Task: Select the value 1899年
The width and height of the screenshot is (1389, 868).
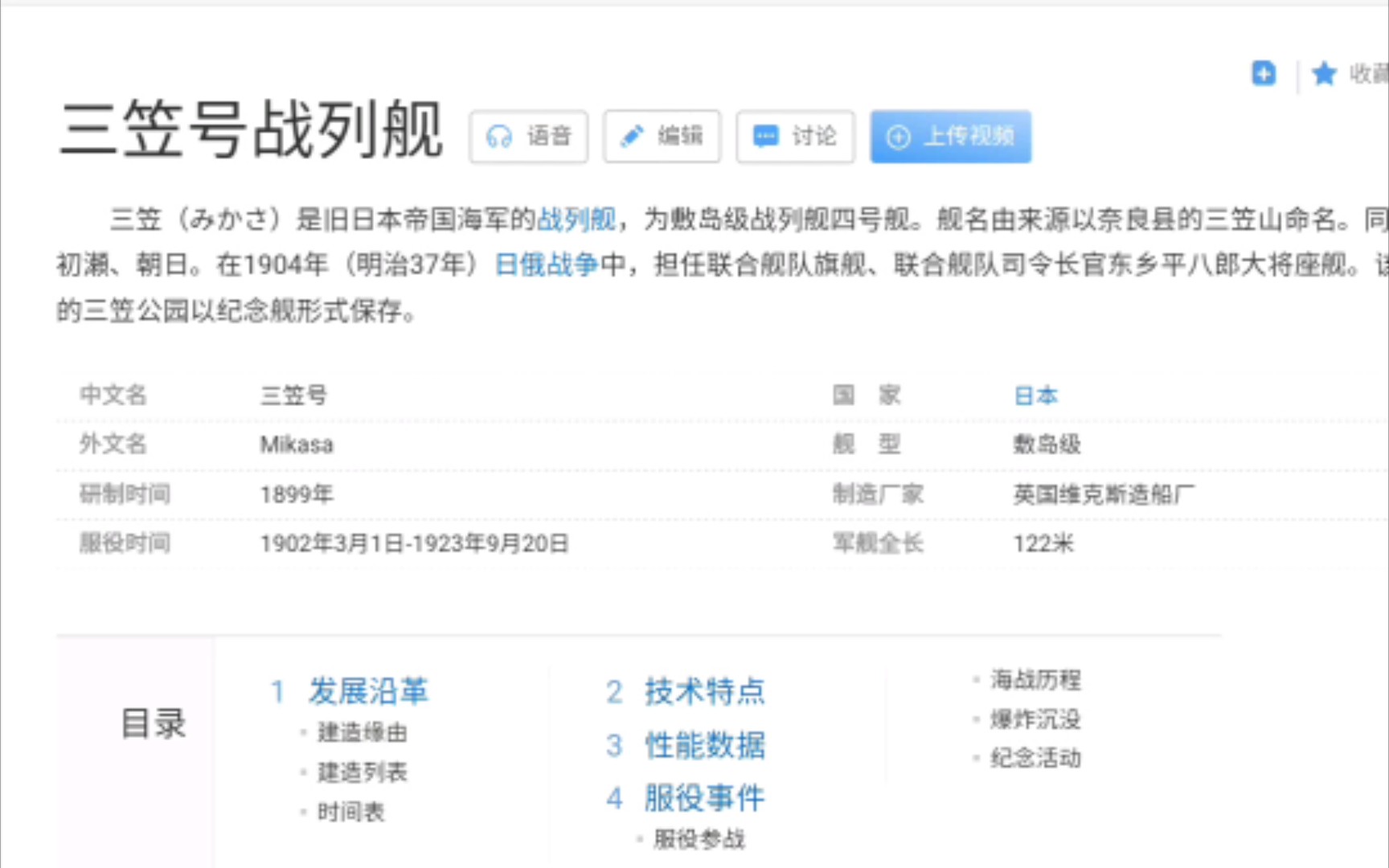Action: coord(297,494)
